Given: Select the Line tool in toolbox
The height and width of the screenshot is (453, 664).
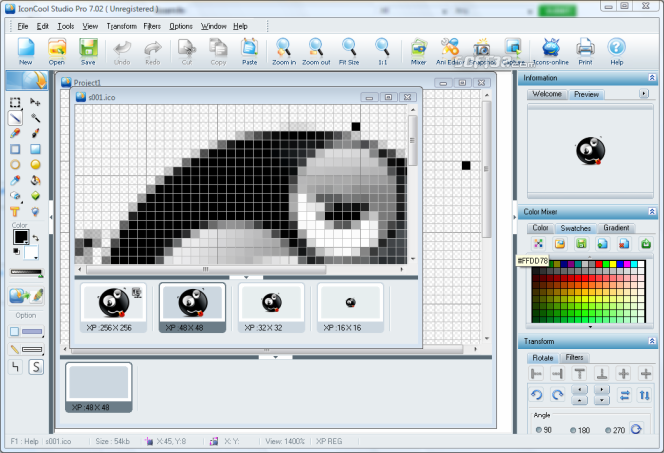Looking at the screenshot, I should [15, 118].
